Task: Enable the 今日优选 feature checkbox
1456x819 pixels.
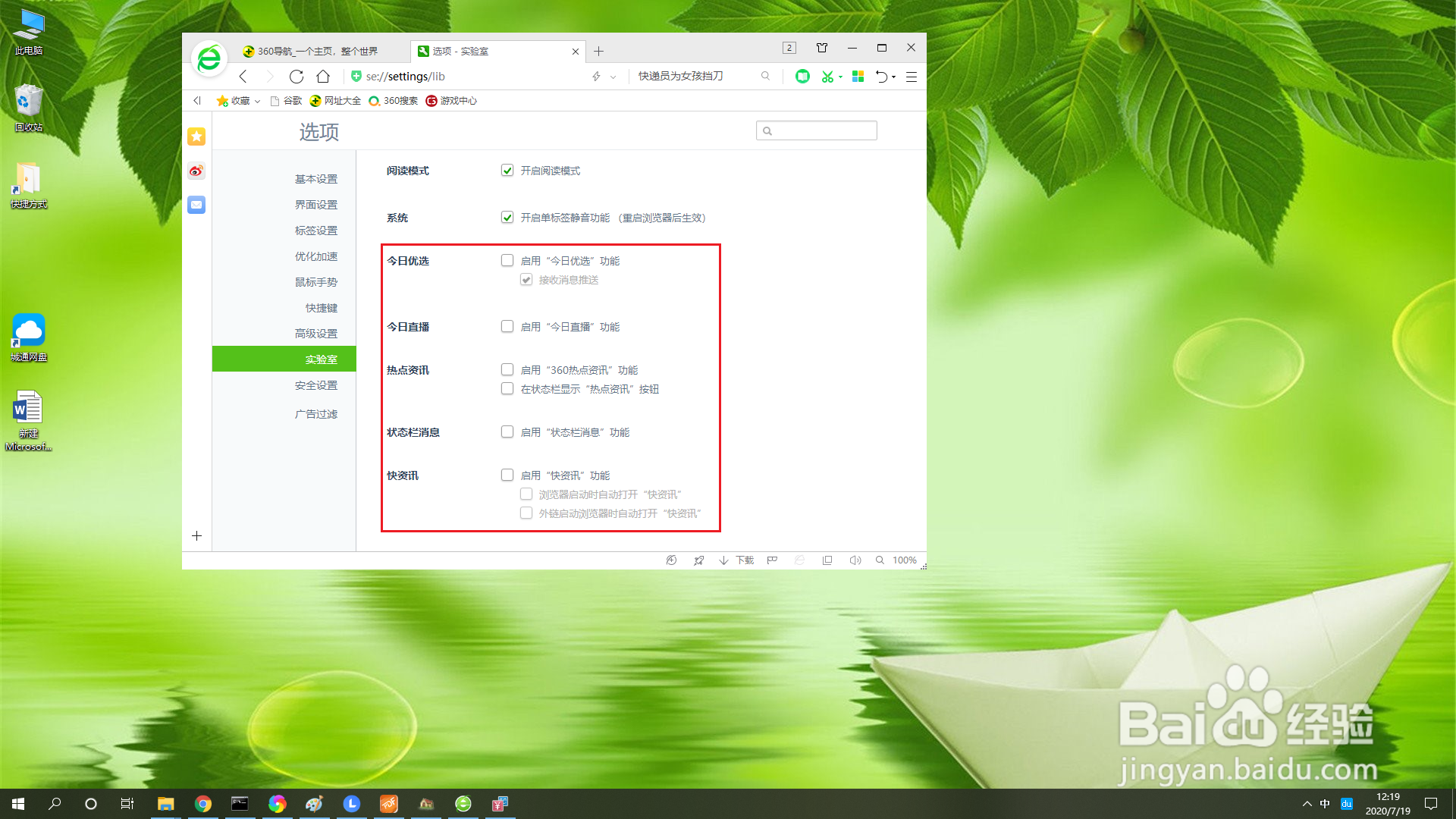Action: pyautogui.click(x=507, y=261)
